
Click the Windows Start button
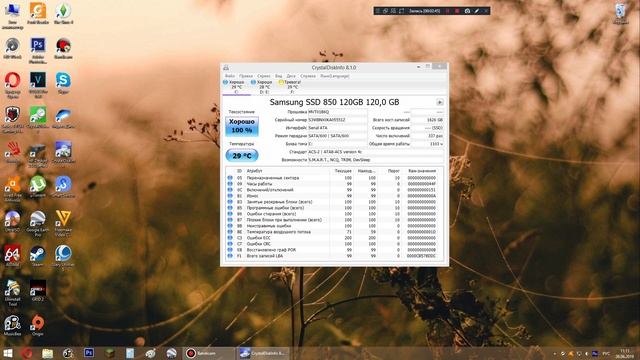pyautogui.click(x=7, y=353)
